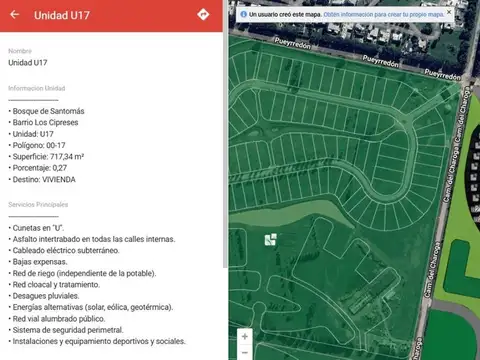The width and height of the screenshot is (480, 360).
Task: Select the 'Asfalto intertrabado' services line
Action: click(92, 239)
